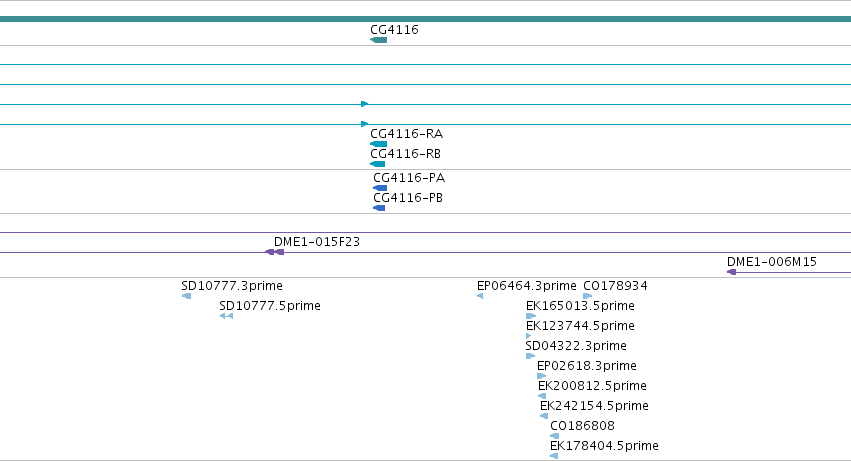Viewport: 851px width, 461px height.
Task: Select the EP02618.3prime arrow glyph
Action: 541,376
